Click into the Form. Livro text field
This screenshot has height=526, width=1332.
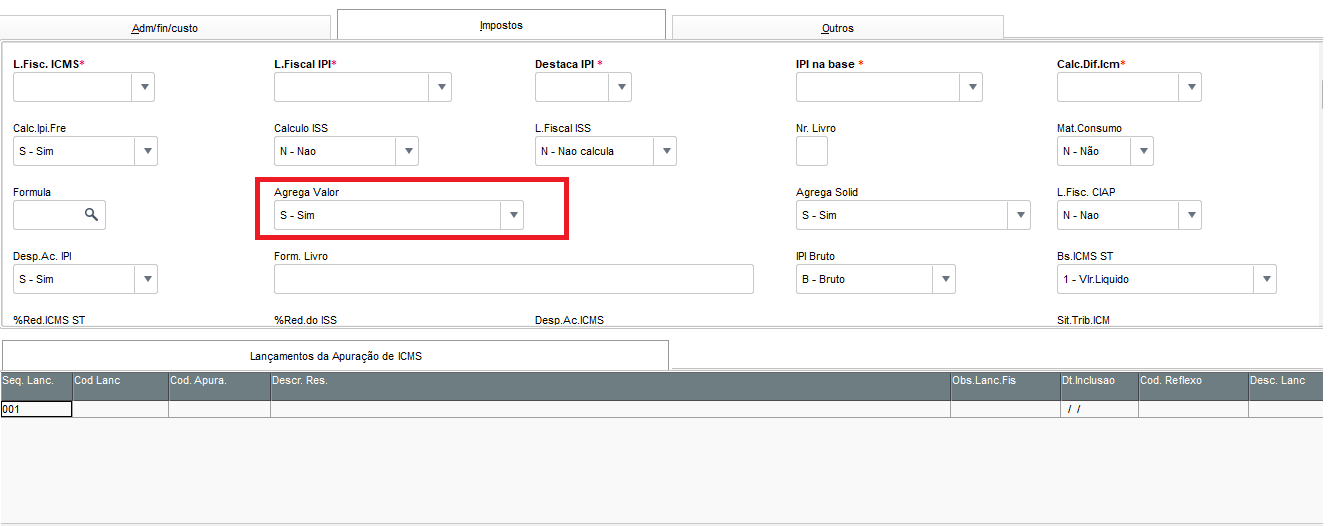514,279
